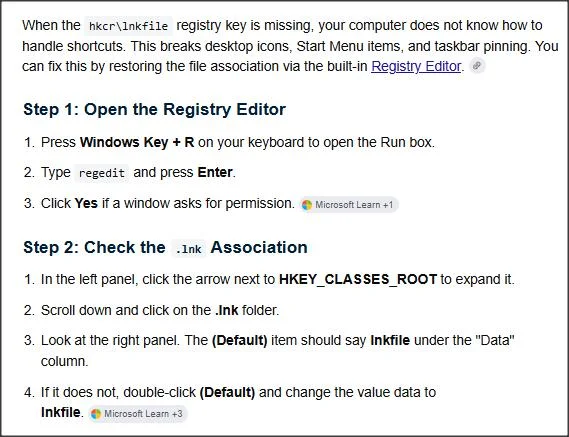Click the bold HKEY_CLASSES_ROOT text
Viewport: 569px width, 437px height.
[x=358, y=279]
